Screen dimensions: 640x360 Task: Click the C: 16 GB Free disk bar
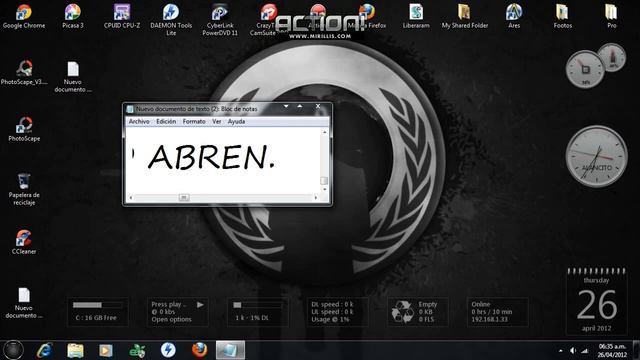97,305
